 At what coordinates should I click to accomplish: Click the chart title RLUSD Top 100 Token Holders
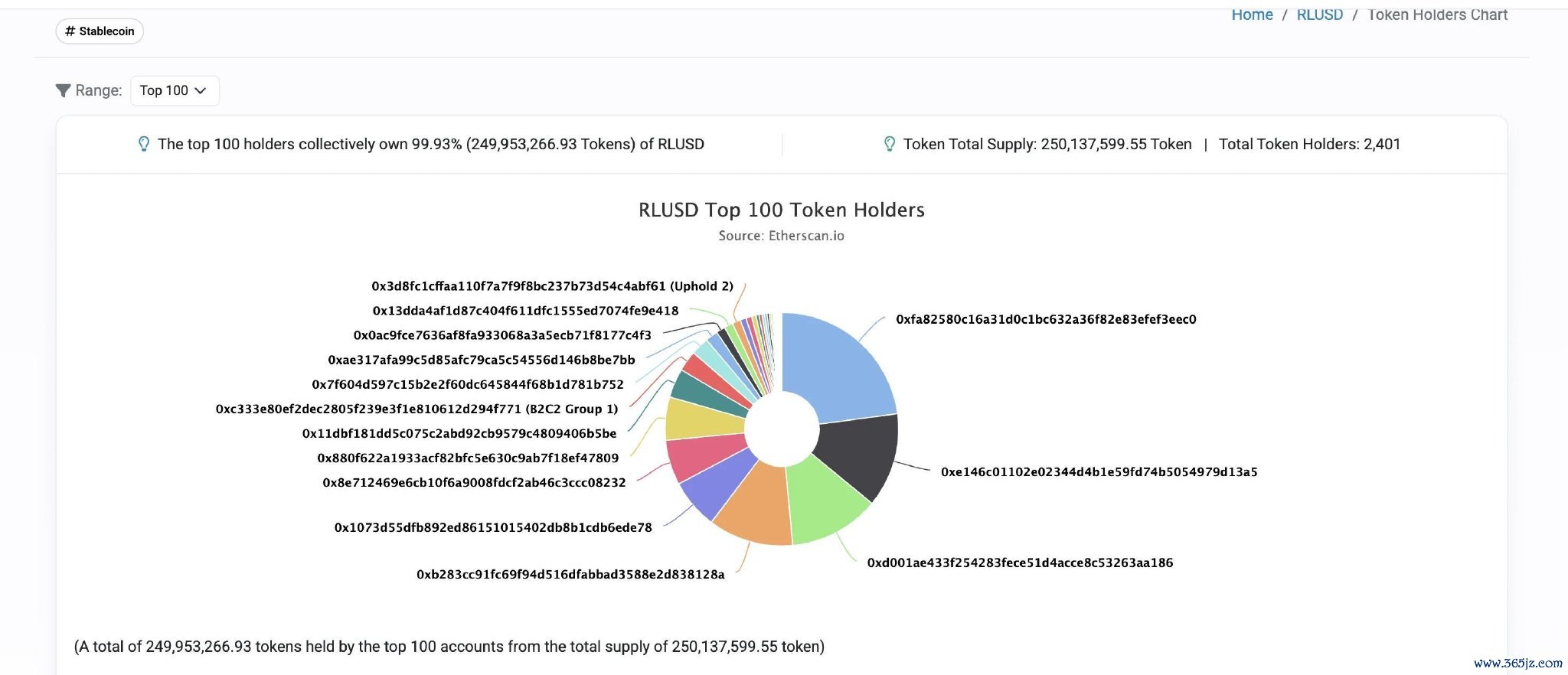pos(781,210)
